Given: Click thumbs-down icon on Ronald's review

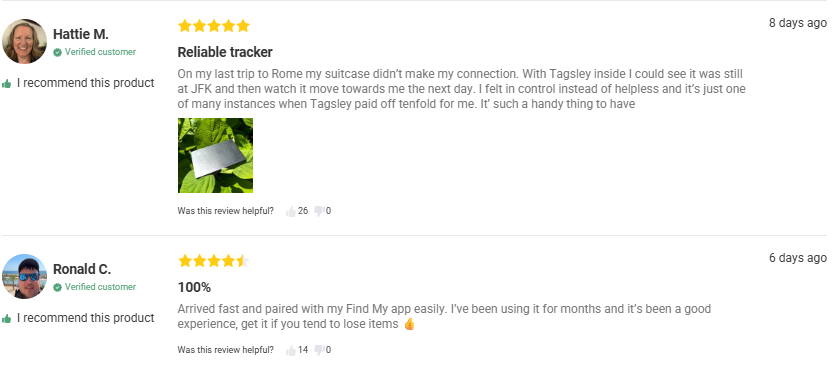Looking at the screenshot, I should (x=319, y=351).
